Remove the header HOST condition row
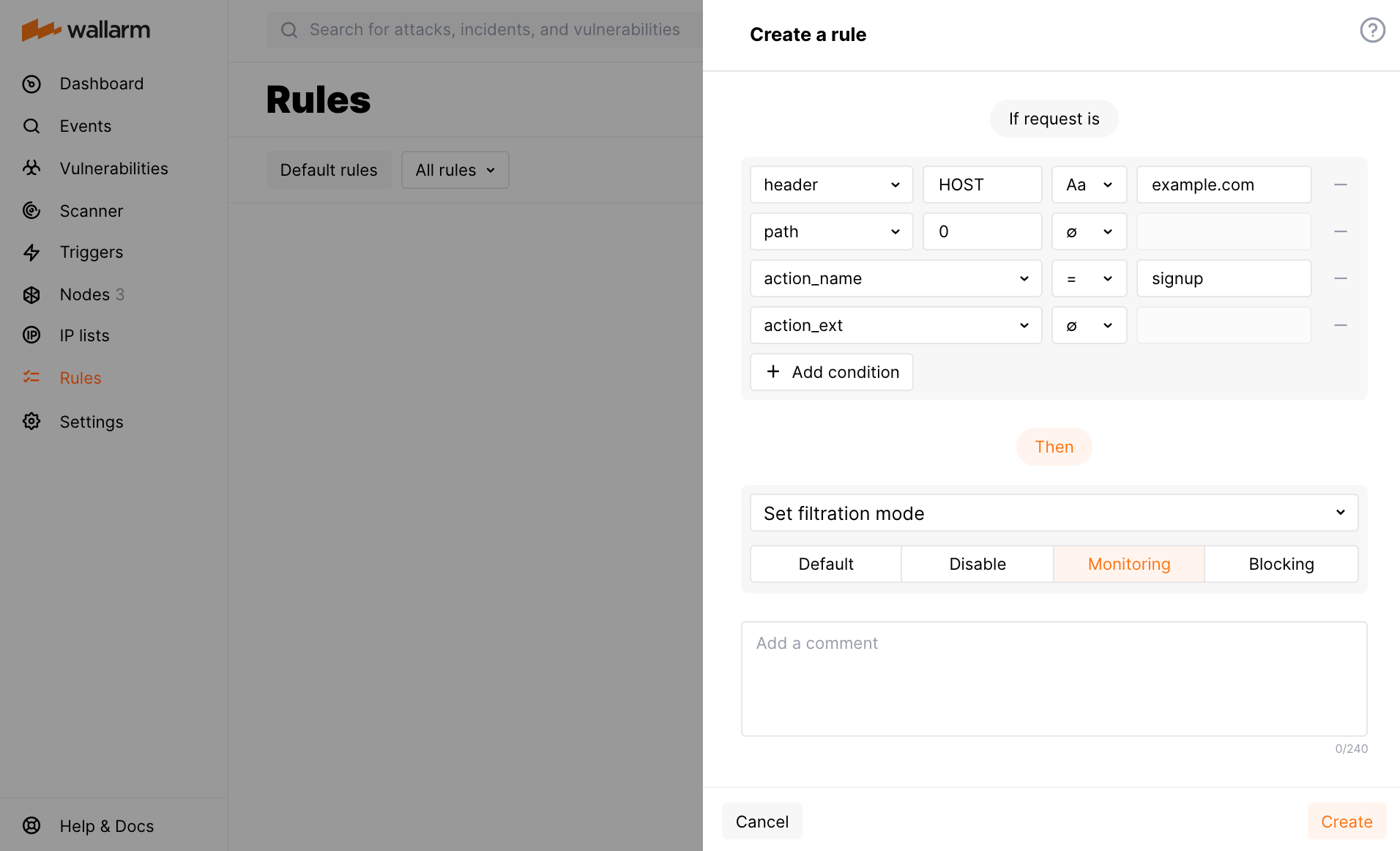 click(1340, 185)
